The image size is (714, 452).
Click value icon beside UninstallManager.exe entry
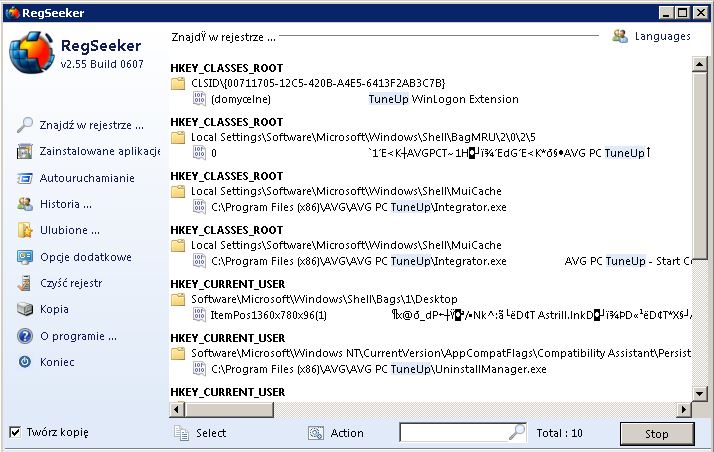click(x=199, y=369)
